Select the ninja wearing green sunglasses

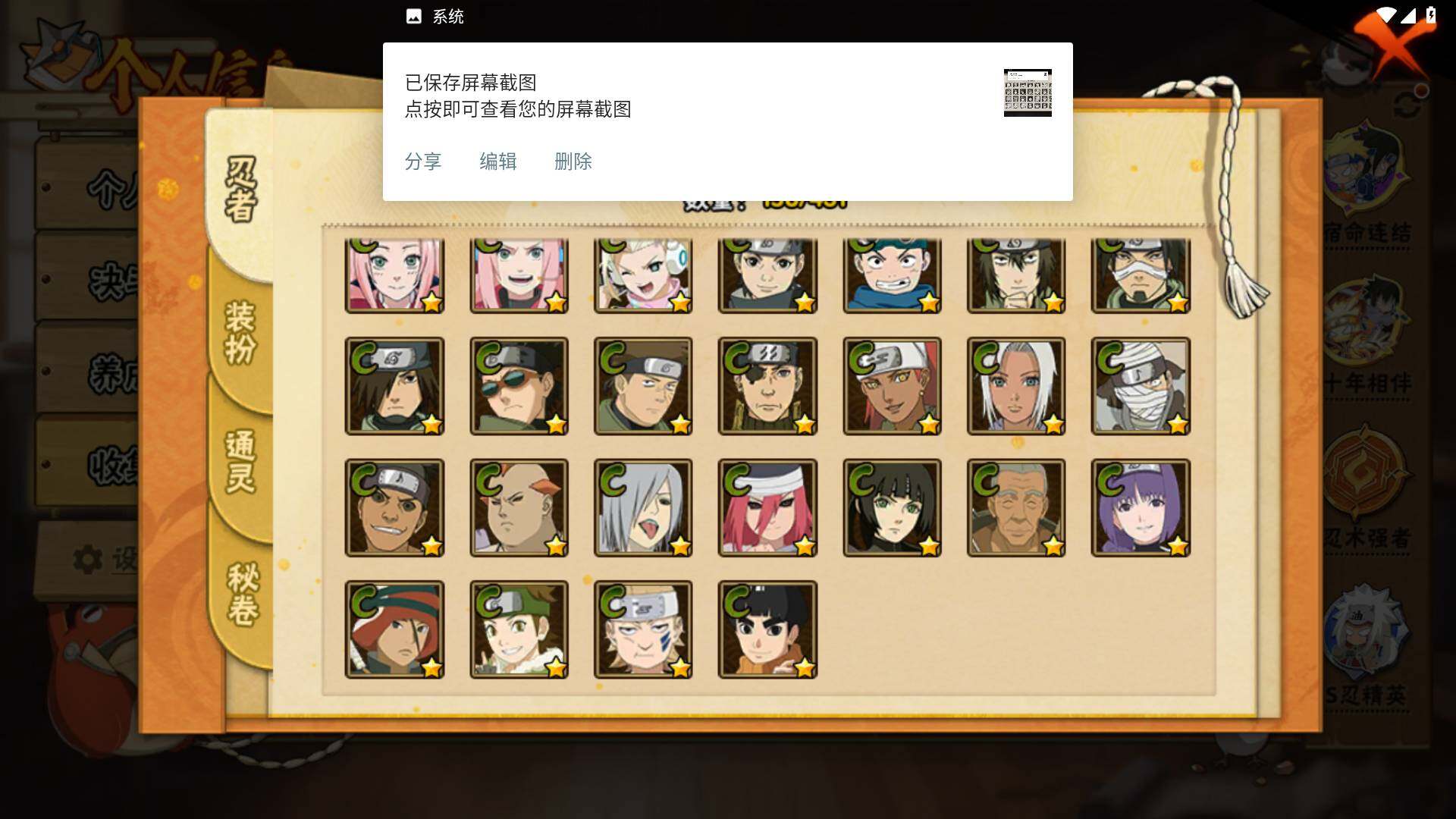tap(519, 386)
